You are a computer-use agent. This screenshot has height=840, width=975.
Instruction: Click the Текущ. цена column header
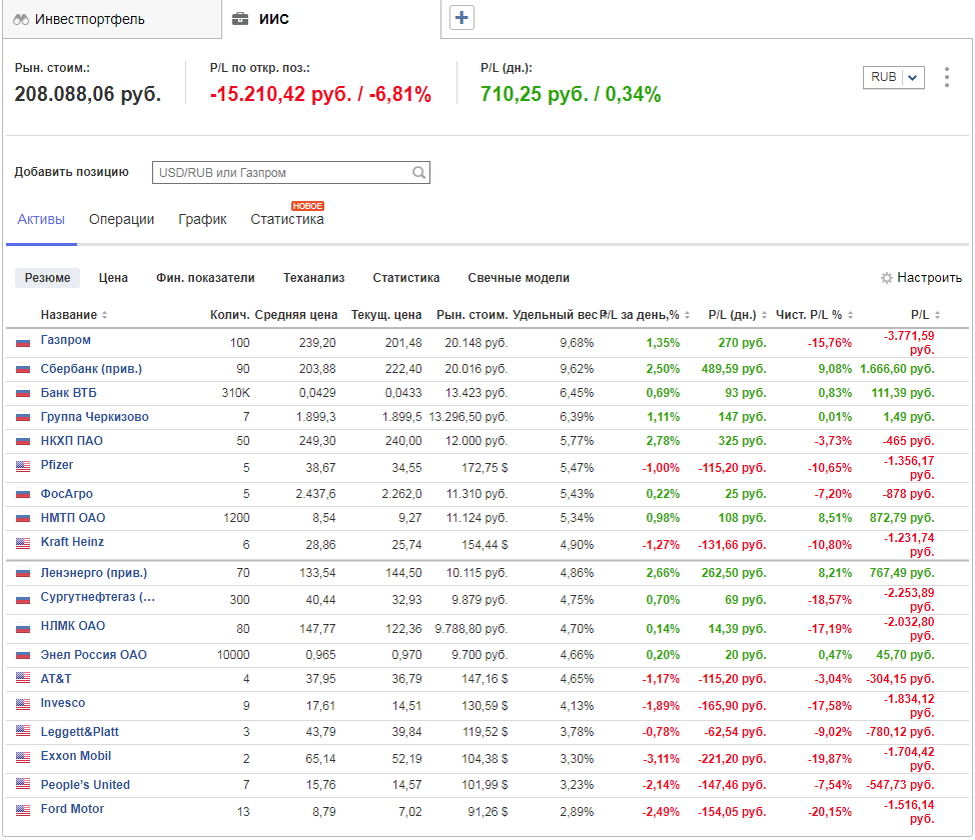386,315
